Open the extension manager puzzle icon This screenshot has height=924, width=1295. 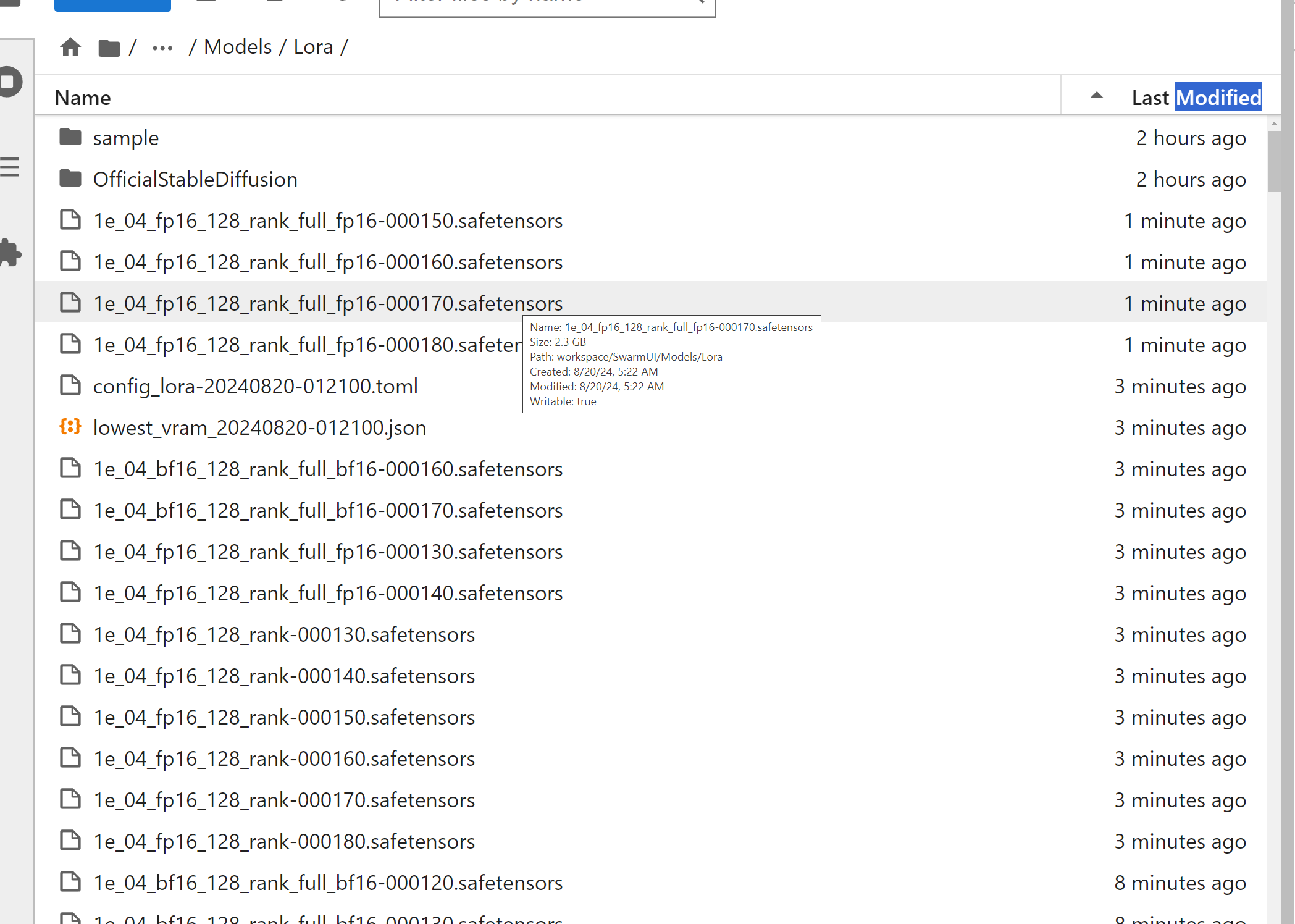point(10,252)
